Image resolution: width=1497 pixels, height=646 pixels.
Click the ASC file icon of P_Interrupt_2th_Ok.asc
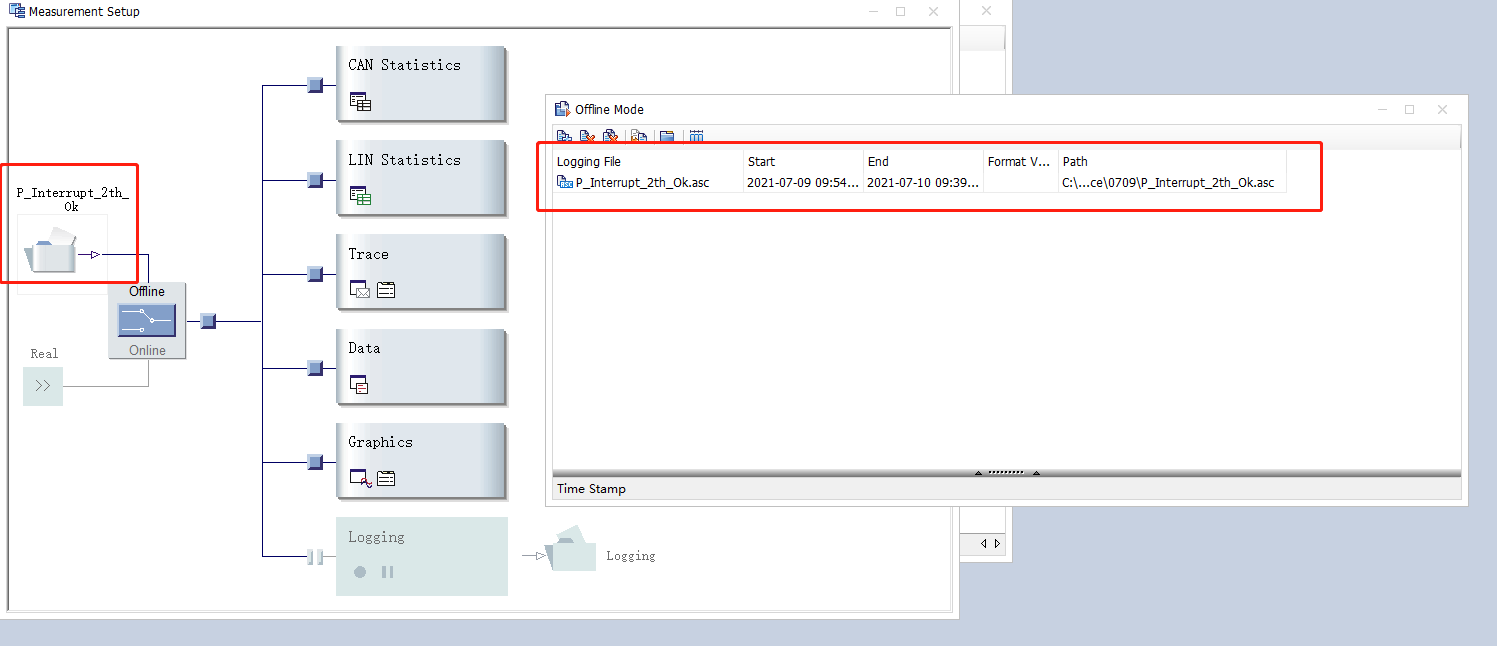[565, 182]
